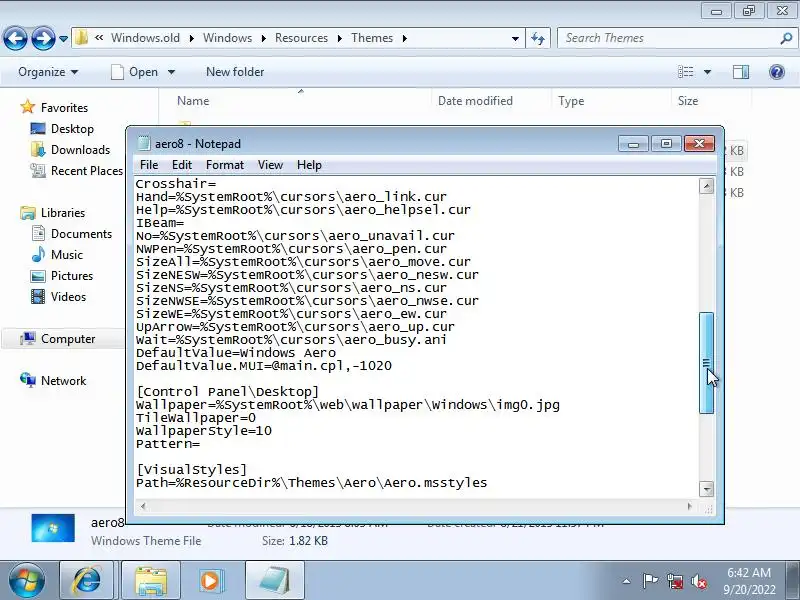Expand arrow after Resources breadcrumb
Viewport: 800px width, 600px height.
[x=339, y=38]
